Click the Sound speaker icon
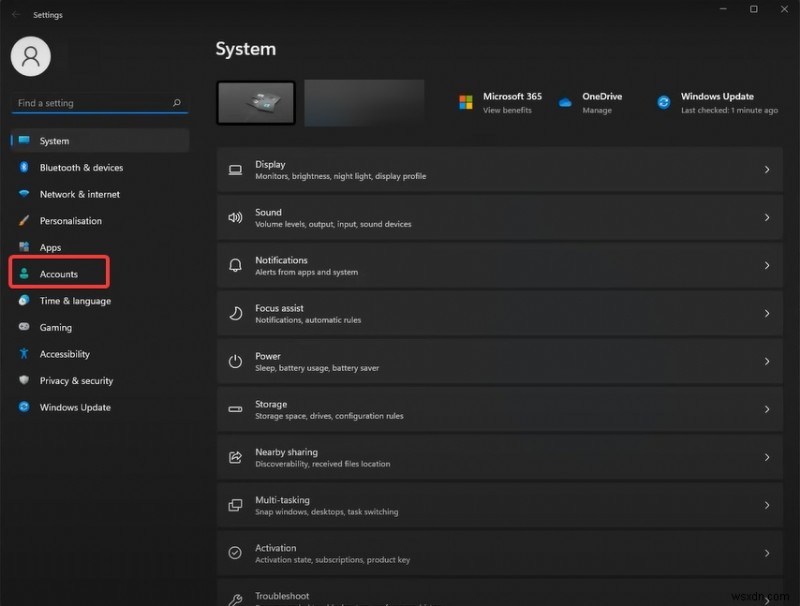The height and width of the screenshot is (606, 800). (236, 217)
